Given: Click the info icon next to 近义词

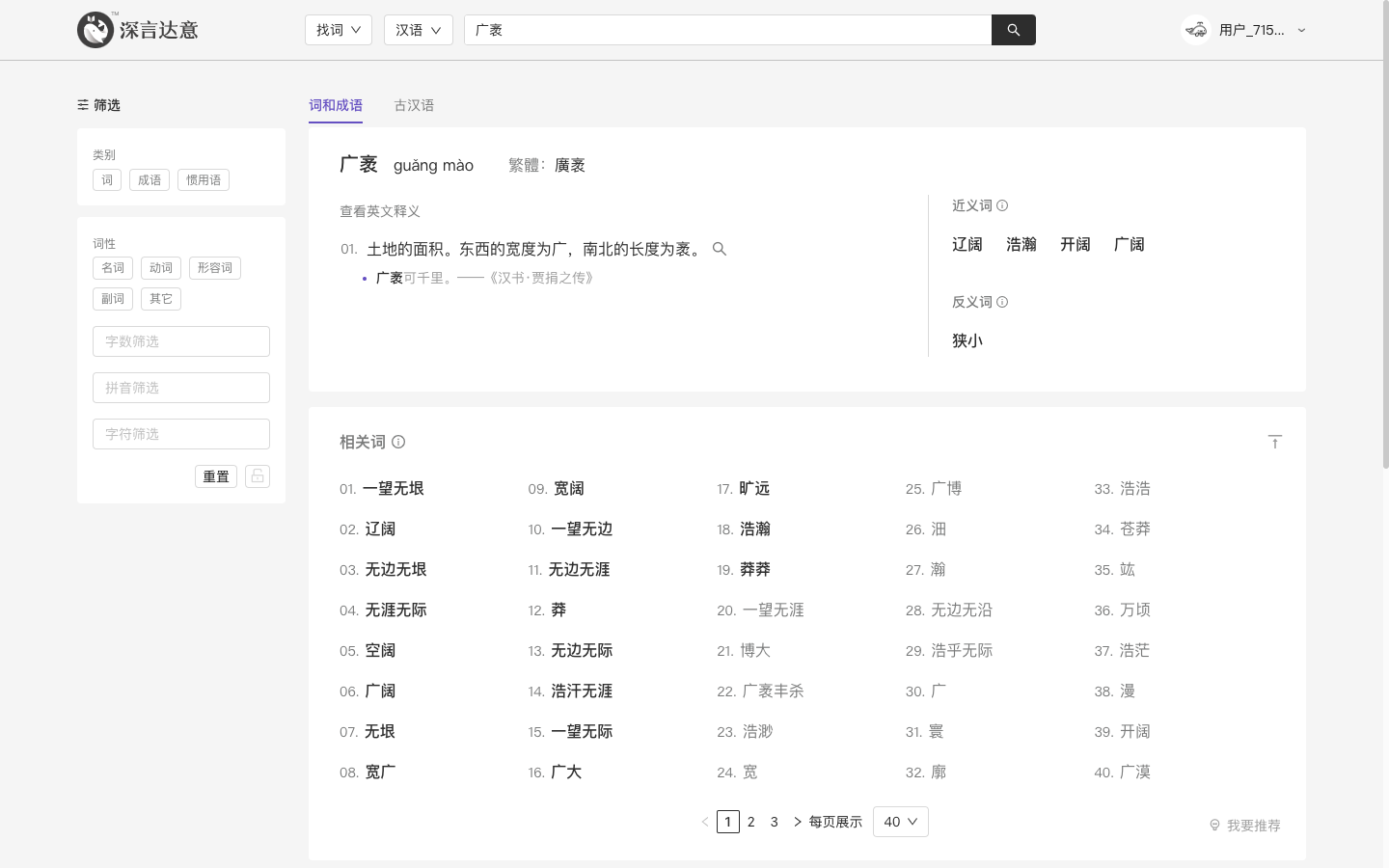Looking at the screenshot, I should [x=1003, y=205].
